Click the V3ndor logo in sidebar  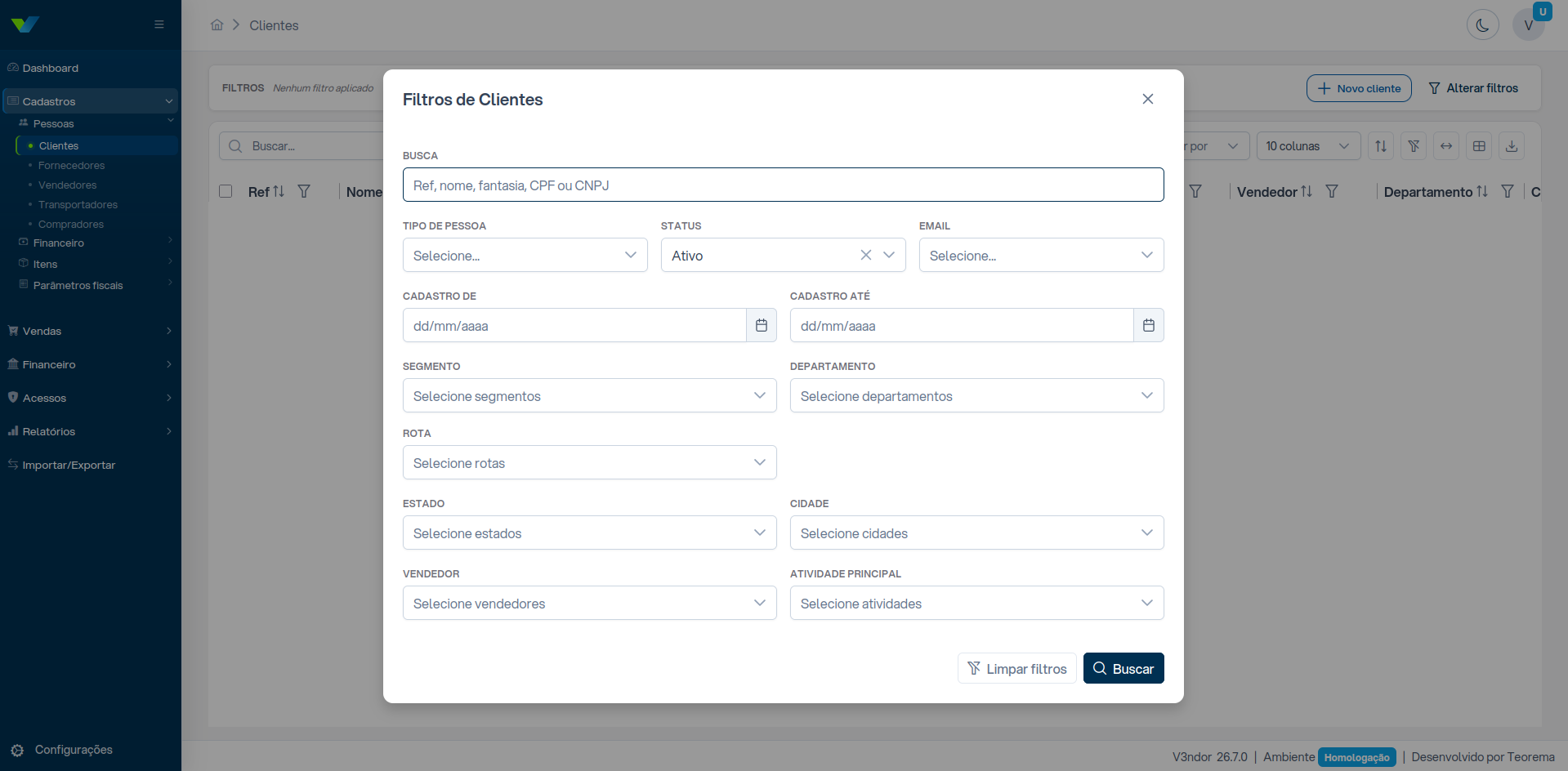(25, 24)
